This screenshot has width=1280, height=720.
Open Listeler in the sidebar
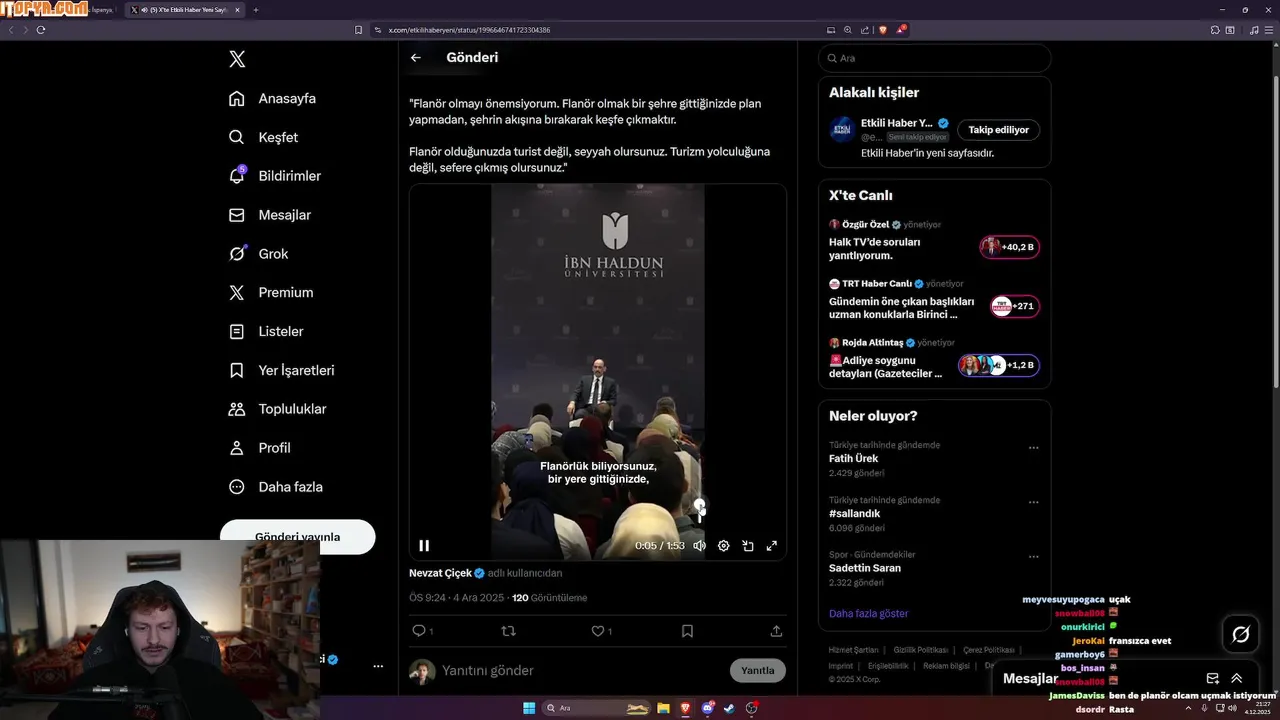coord(266,331)
